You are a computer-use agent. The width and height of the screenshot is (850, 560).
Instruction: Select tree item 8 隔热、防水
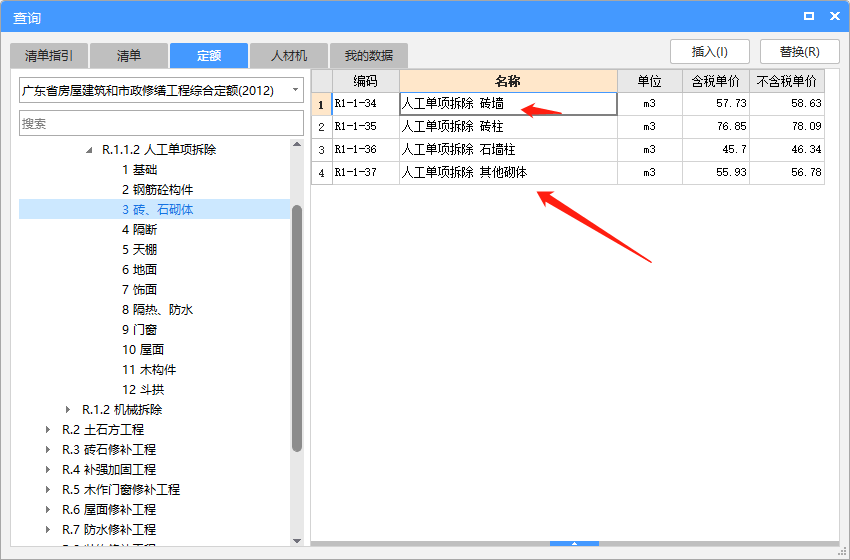click(157, 310)
